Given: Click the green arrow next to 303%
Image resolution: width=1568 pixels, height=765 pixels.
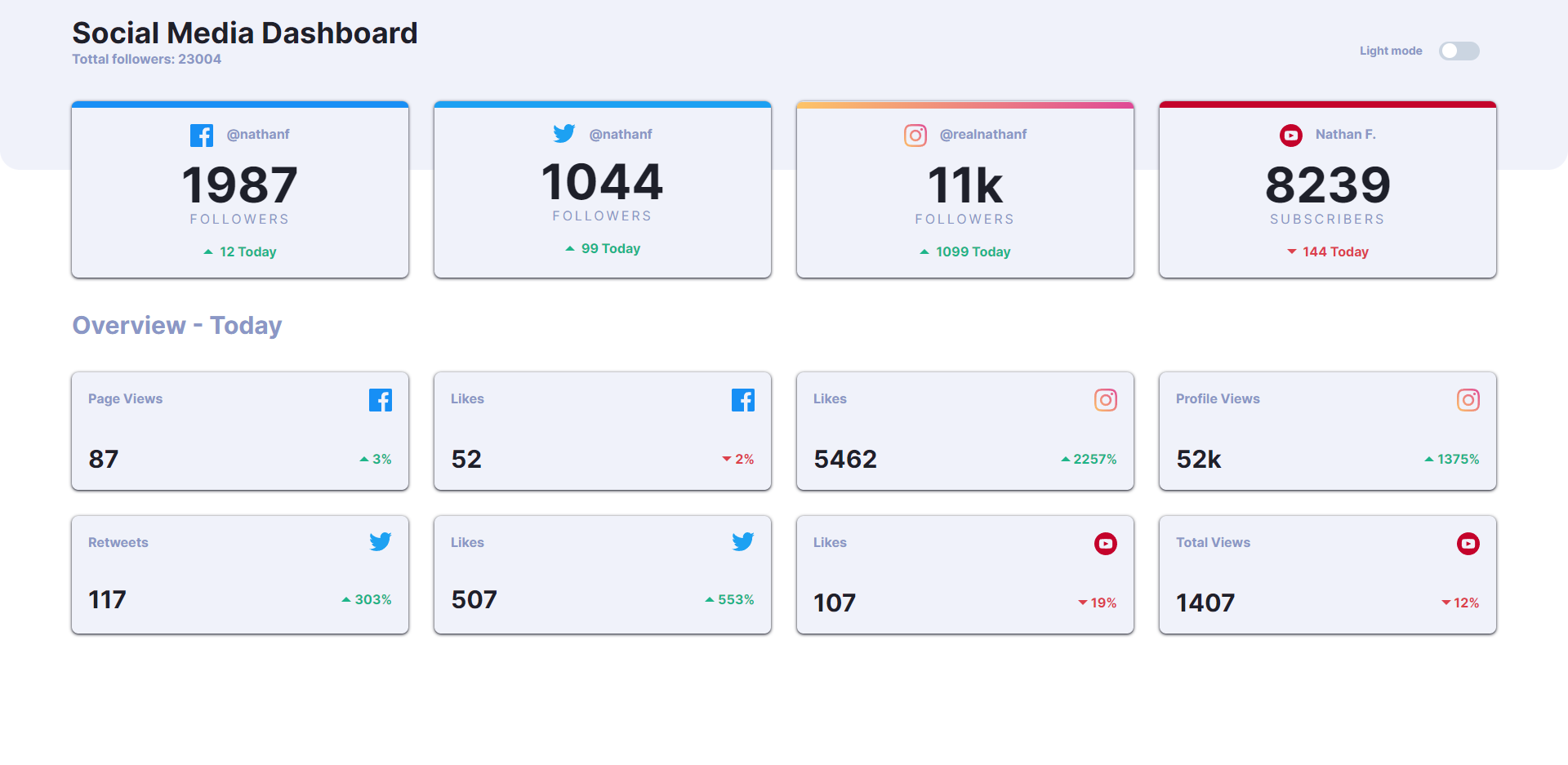Looking at the screenshot, I should point(345,598).
